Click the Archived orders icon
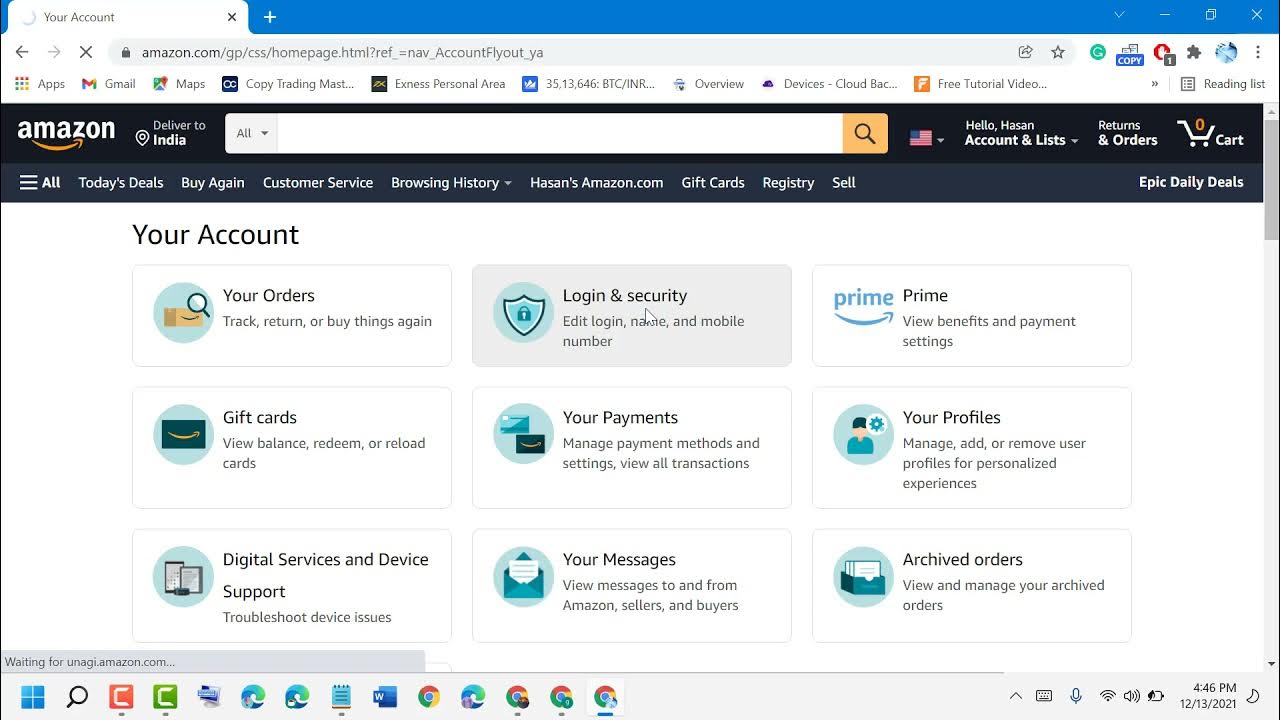The height and width of the screenshot is (720, 1280). [863, 576]
